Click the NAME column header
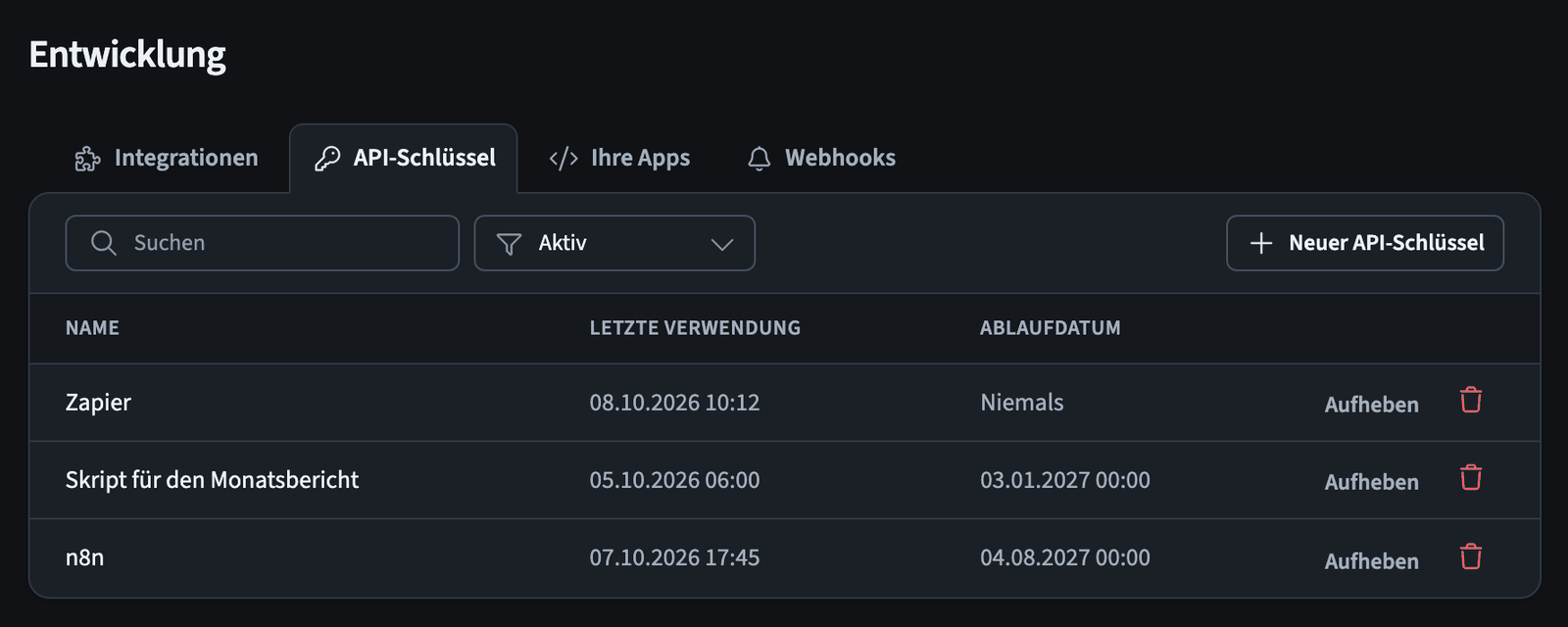Screen dimensions: 1568x627 point(92,328)
